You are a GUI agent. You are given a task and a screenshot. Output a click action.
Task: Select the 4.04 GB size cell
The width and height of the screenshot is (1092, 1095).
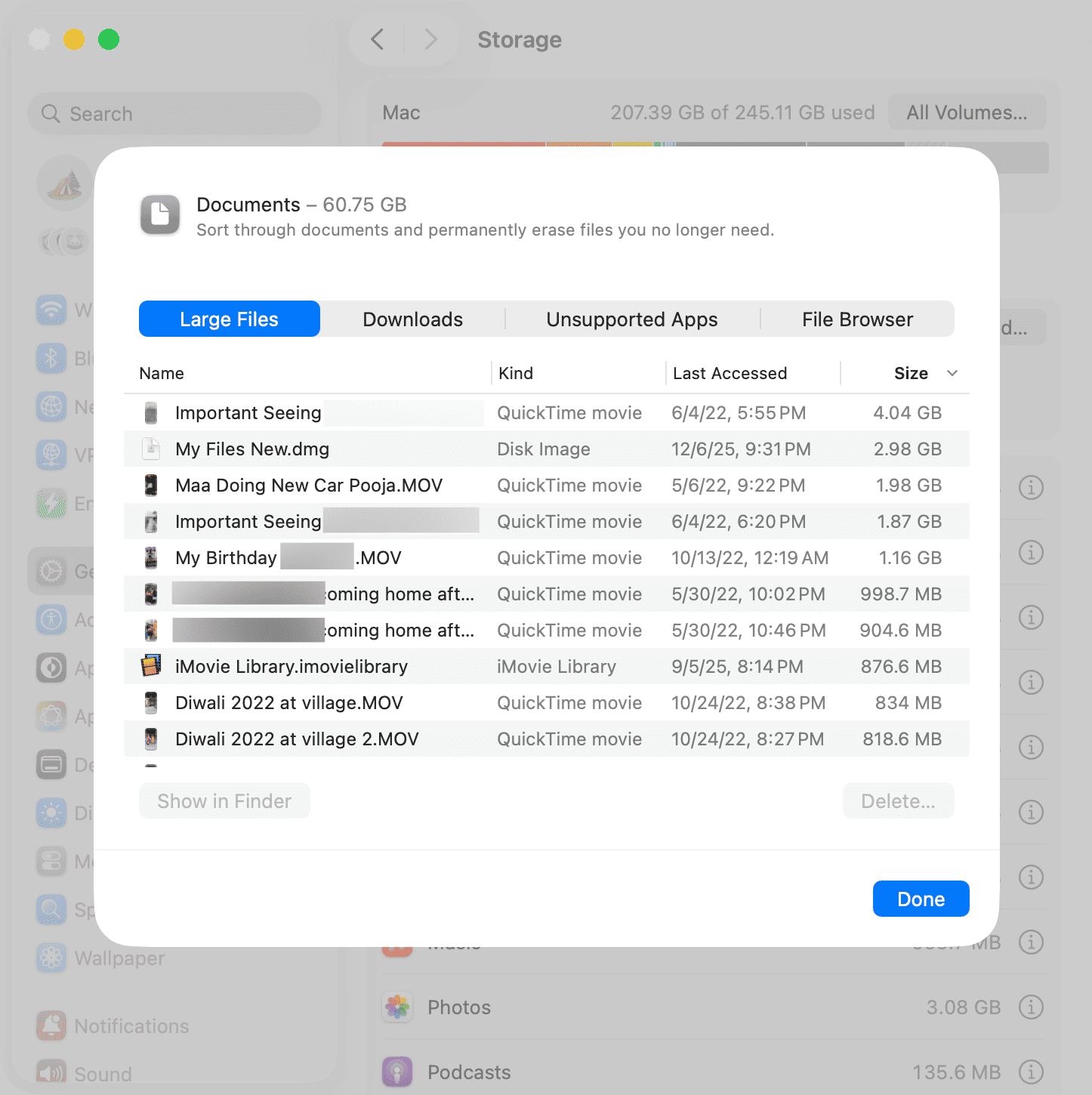point(908,413)
